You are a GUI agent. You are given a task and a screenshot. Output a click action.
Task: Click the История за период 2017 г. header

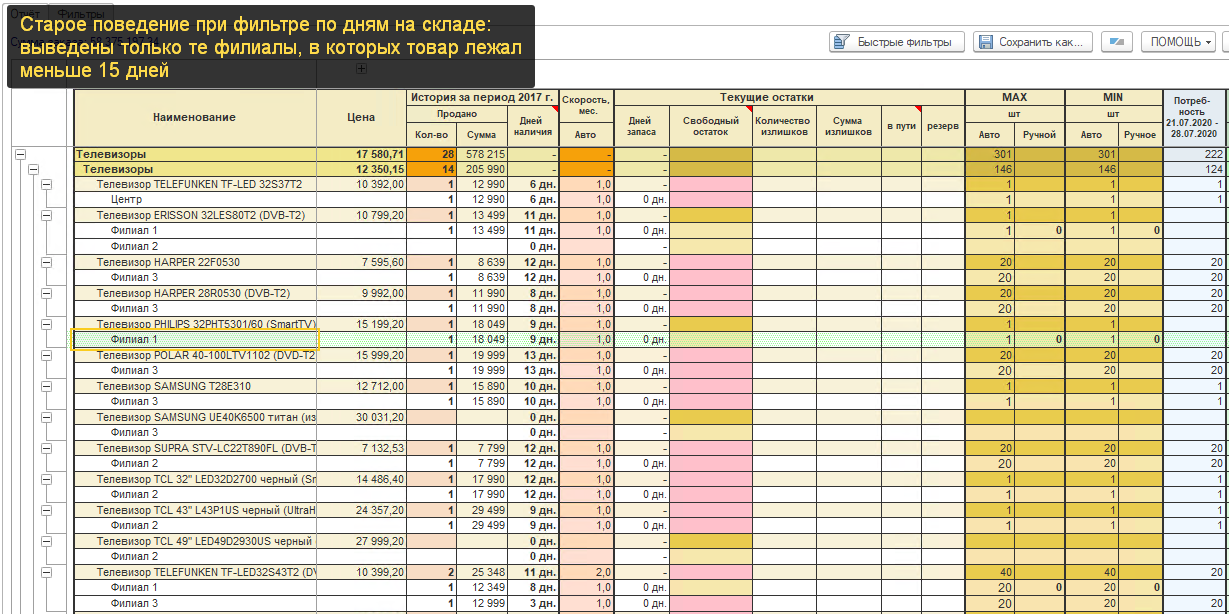tap(483, 97)
